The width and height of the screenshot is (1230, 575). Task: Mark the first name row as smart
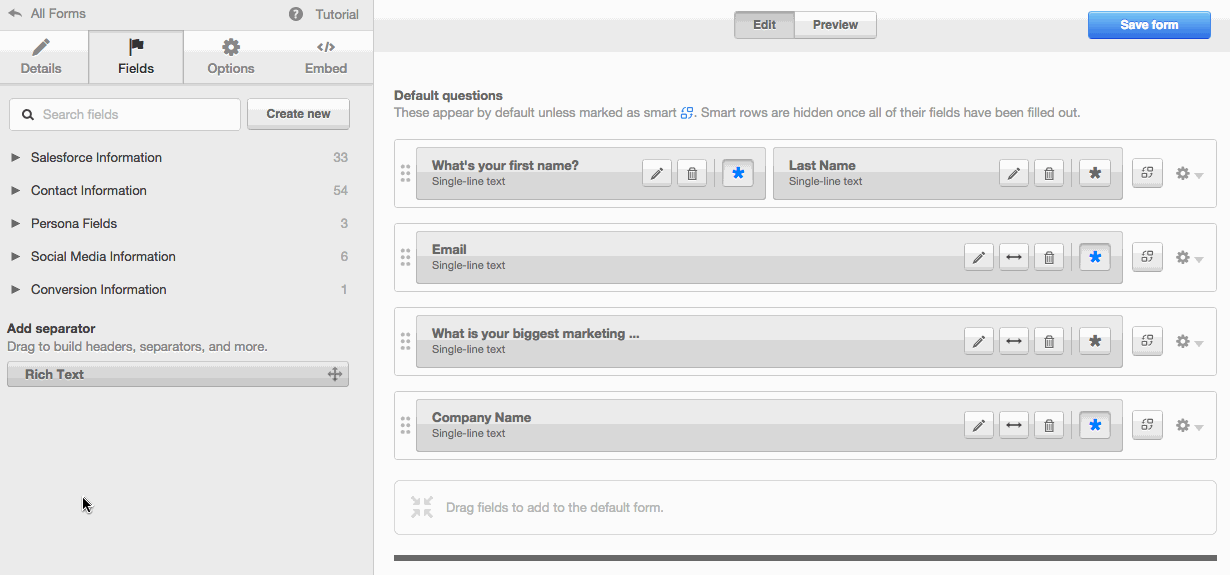click(1147, 173)
